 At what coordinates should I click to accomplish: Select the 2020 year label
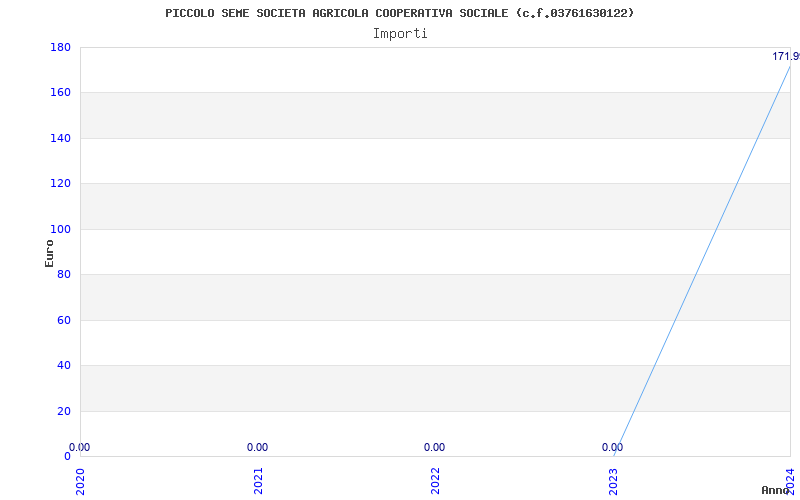click(x=80, y=481)
